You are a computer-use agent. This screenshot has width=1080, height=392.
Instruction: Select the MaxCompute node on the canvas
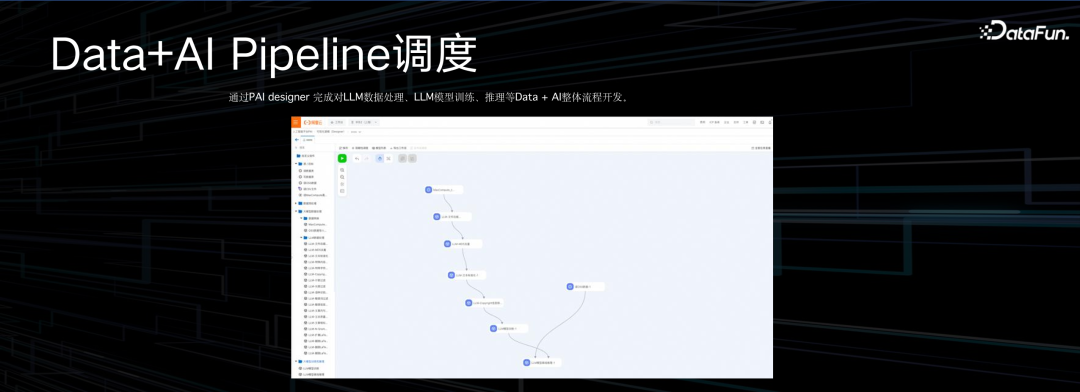tap(444, 189)
